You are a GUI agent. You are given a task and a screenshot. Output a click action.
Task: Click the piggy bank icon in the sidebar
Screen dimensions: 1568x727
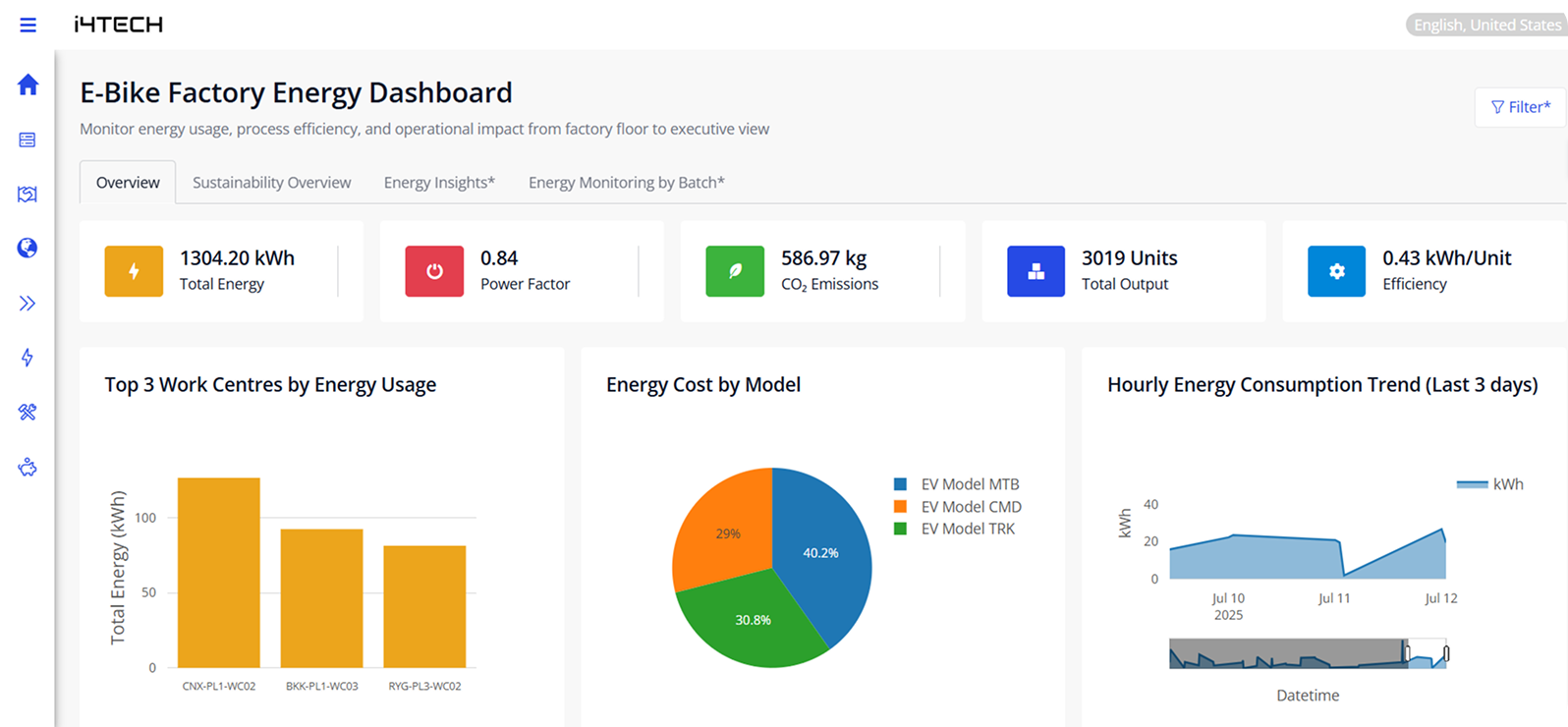28,468
